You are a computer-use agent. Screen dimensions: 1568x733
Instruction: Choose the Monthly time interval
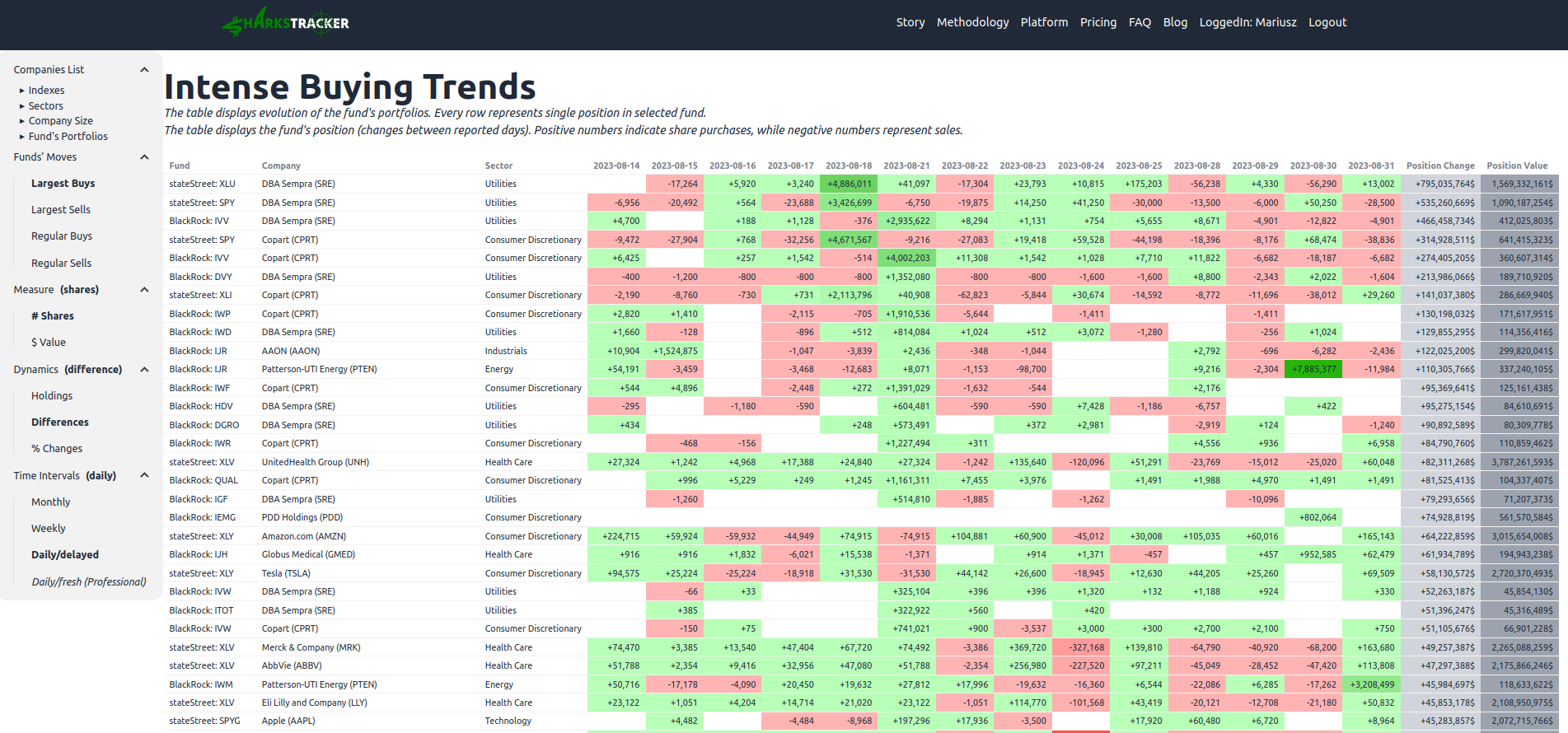pos(51,502)
